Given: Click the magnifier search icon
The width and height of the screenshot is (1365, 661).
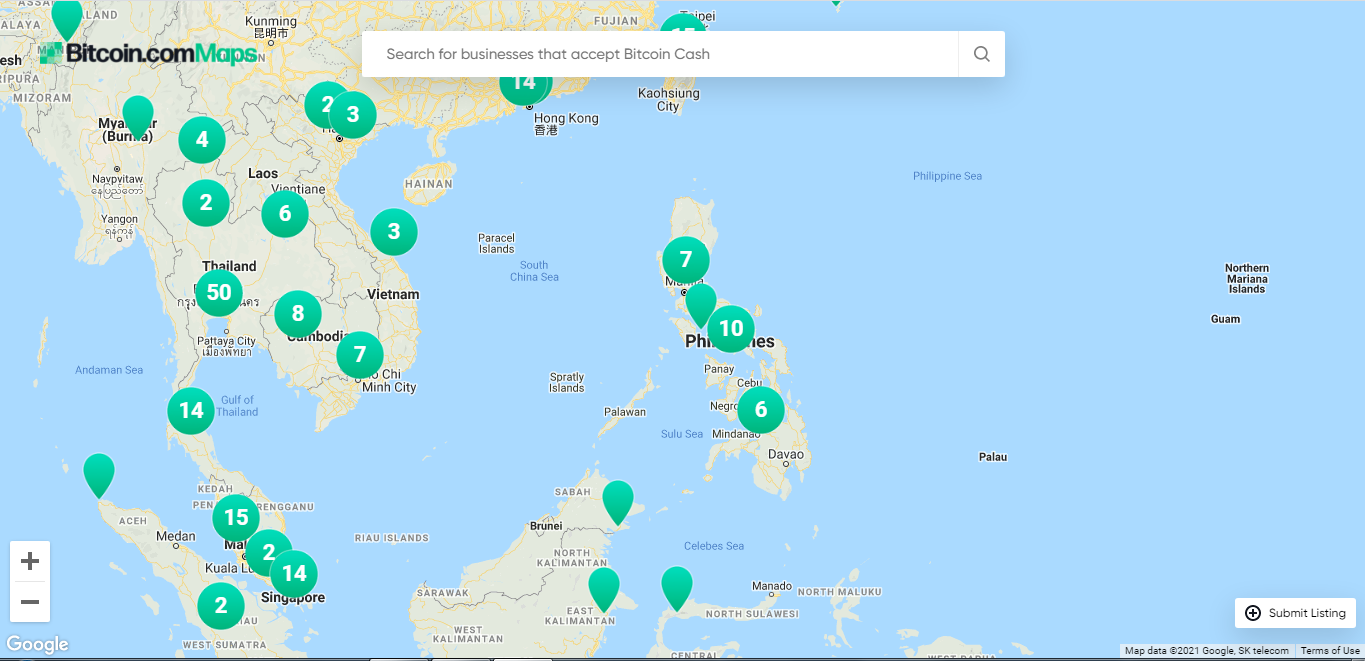Looking at the screenshot, I should [x=982, y=54].
